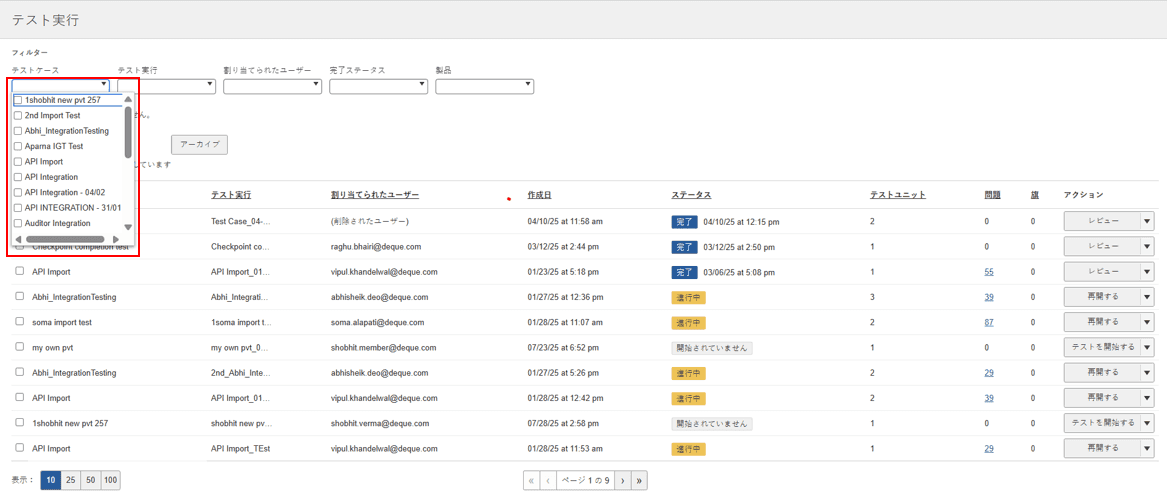This screenshot has width=1167, height=497.
Task: Open the 割り当てられたユーザー filter dropdown
Action: [272, 86]
